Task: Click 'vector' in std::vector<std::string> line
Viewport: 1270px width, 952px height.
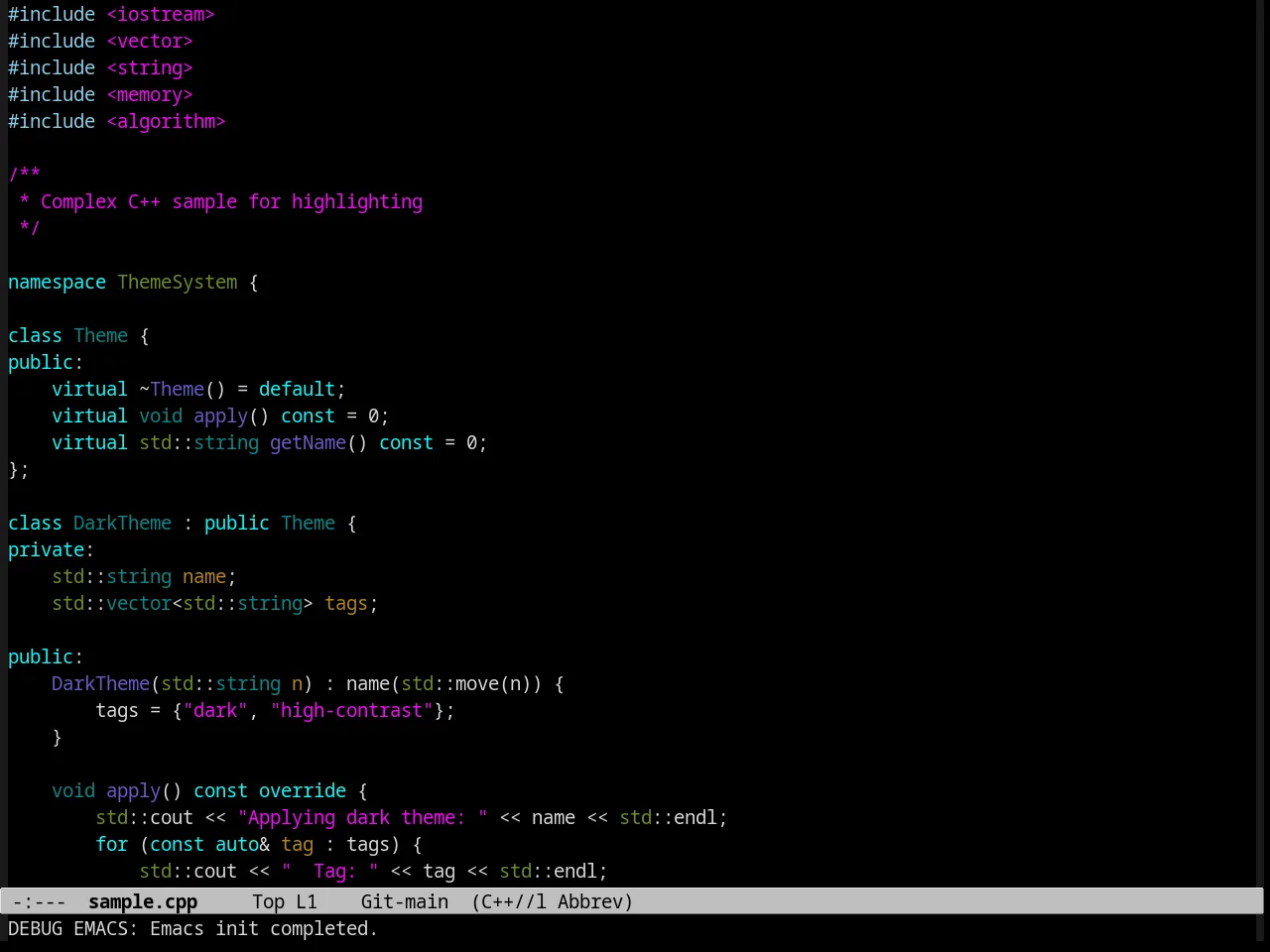Action: pos(139,603)
